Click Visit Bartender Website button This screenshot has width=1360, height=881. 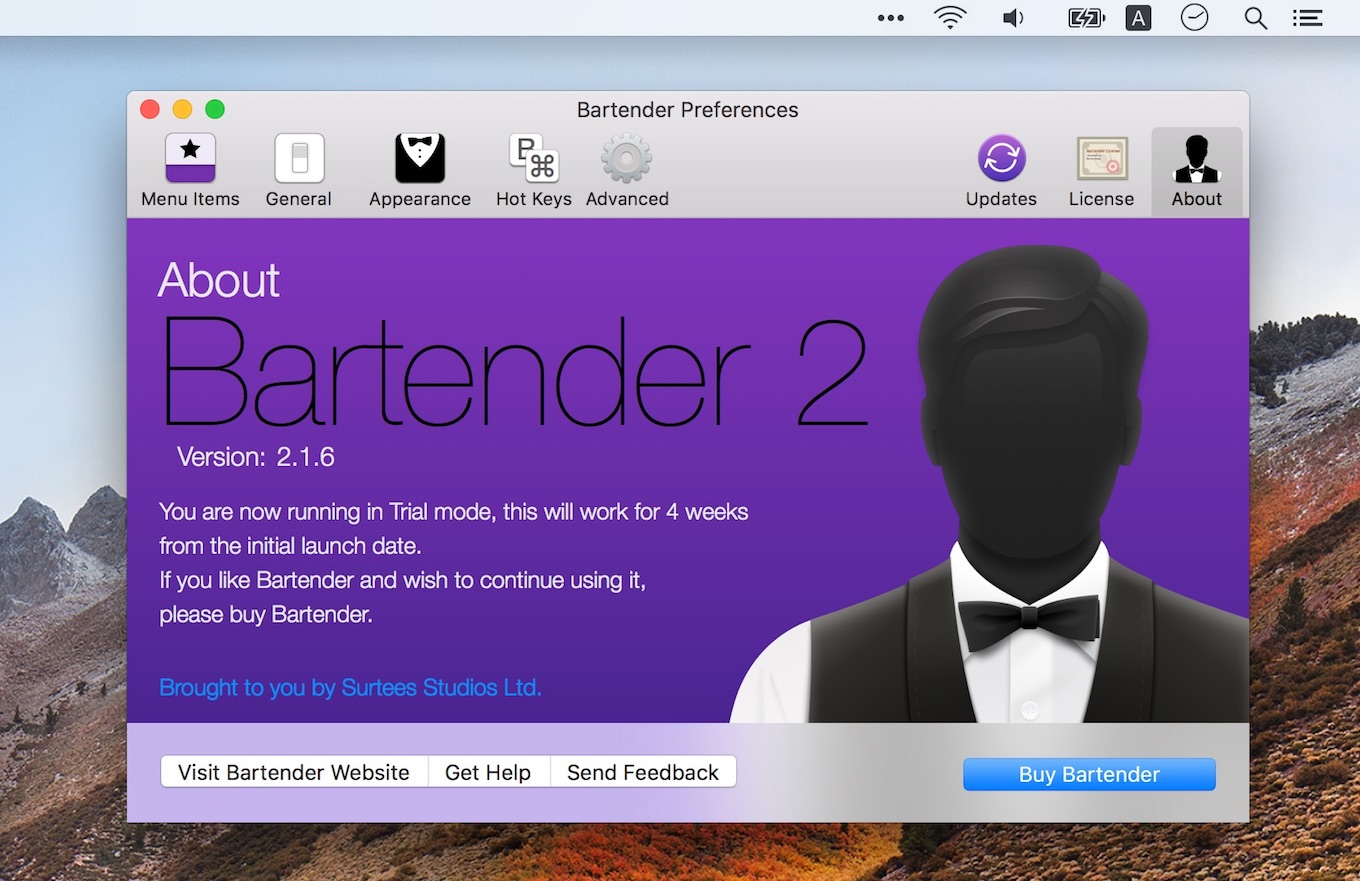(x=294, y=772)
